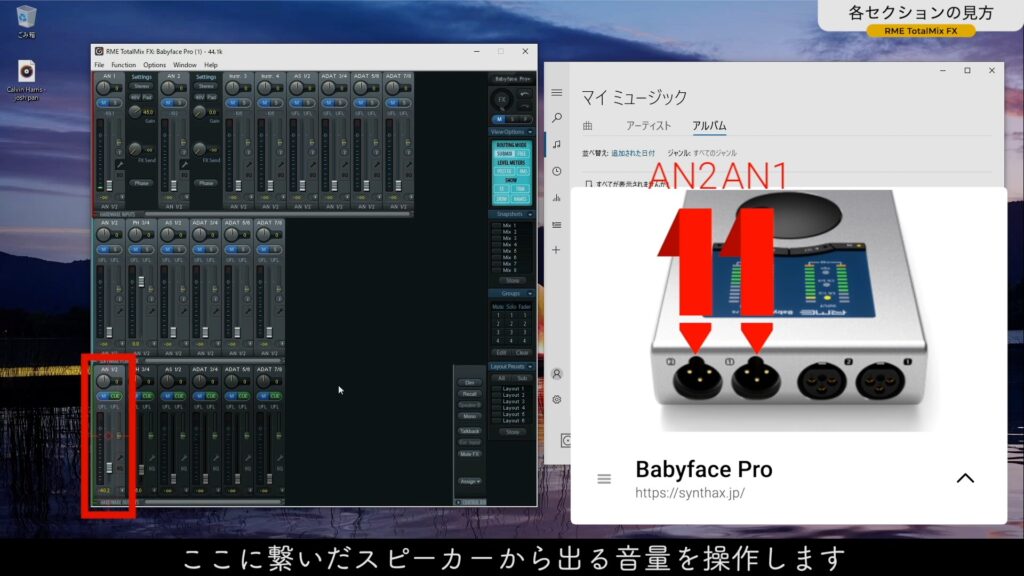
Task: Toggle 48V phantom power in AN 1 settings
Action: point(135,97)
